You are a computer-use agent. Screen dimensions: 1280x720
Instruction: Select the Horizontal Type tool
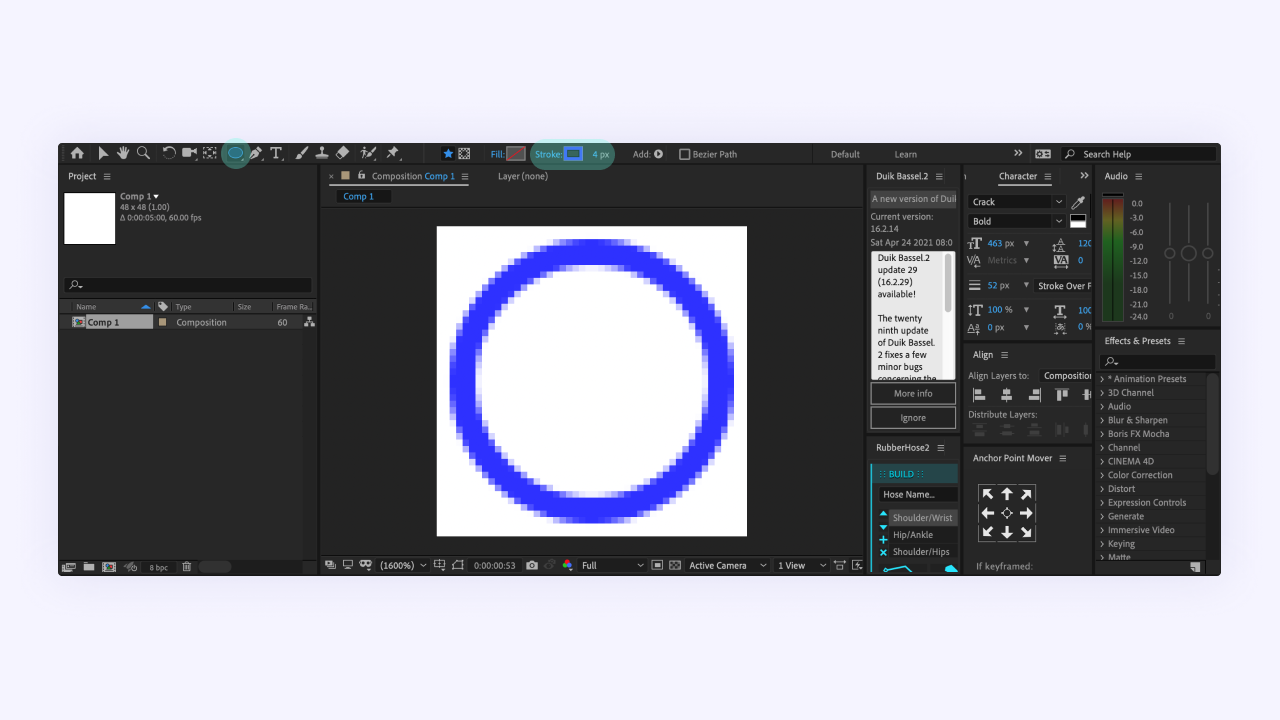(277, 154)
